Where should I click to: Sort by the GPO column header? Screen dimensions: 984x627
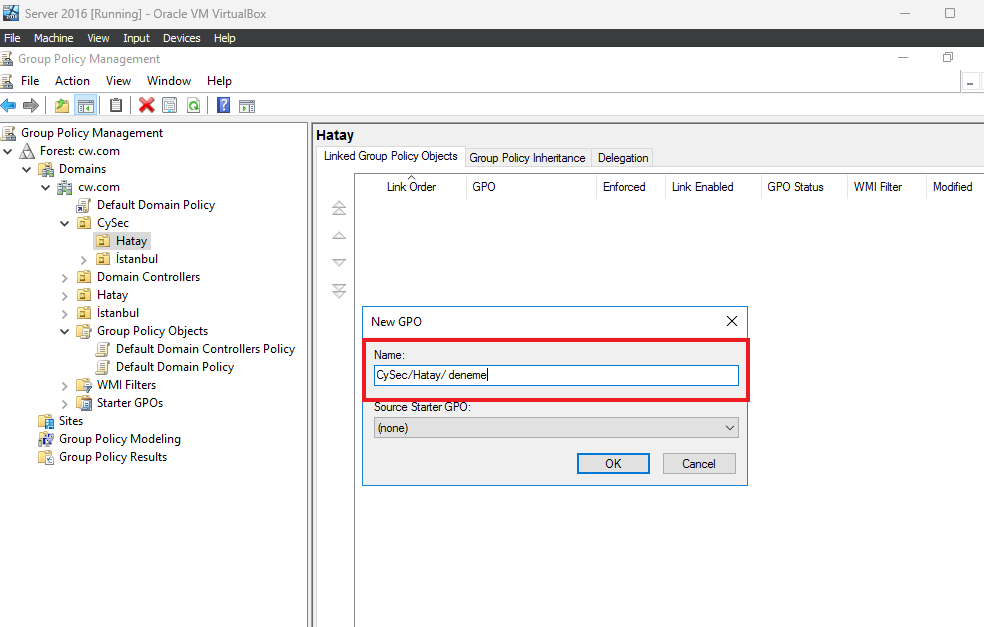click(x=531, y=187)
